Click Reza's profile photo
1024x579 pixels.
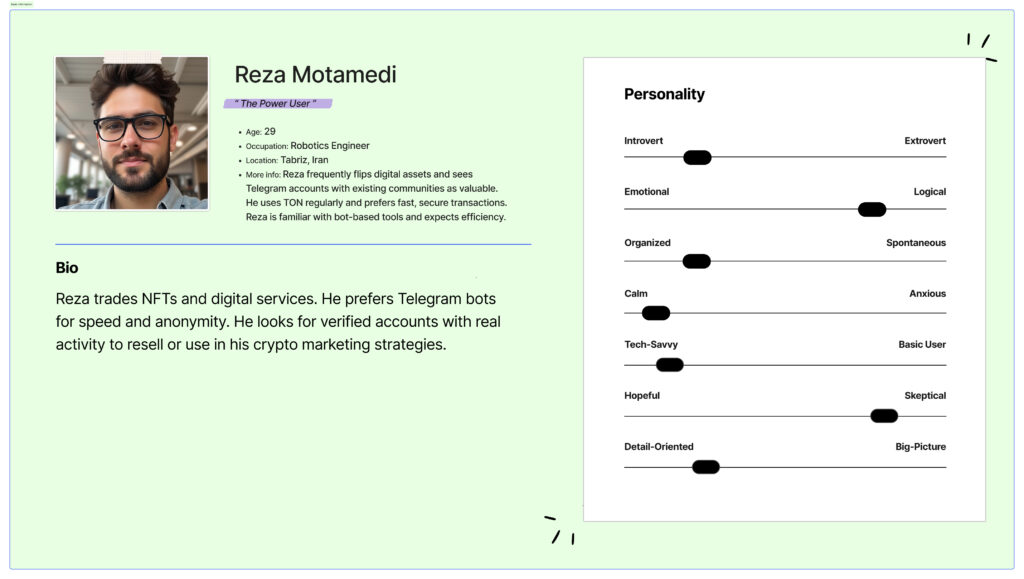[x=132, y=133]
